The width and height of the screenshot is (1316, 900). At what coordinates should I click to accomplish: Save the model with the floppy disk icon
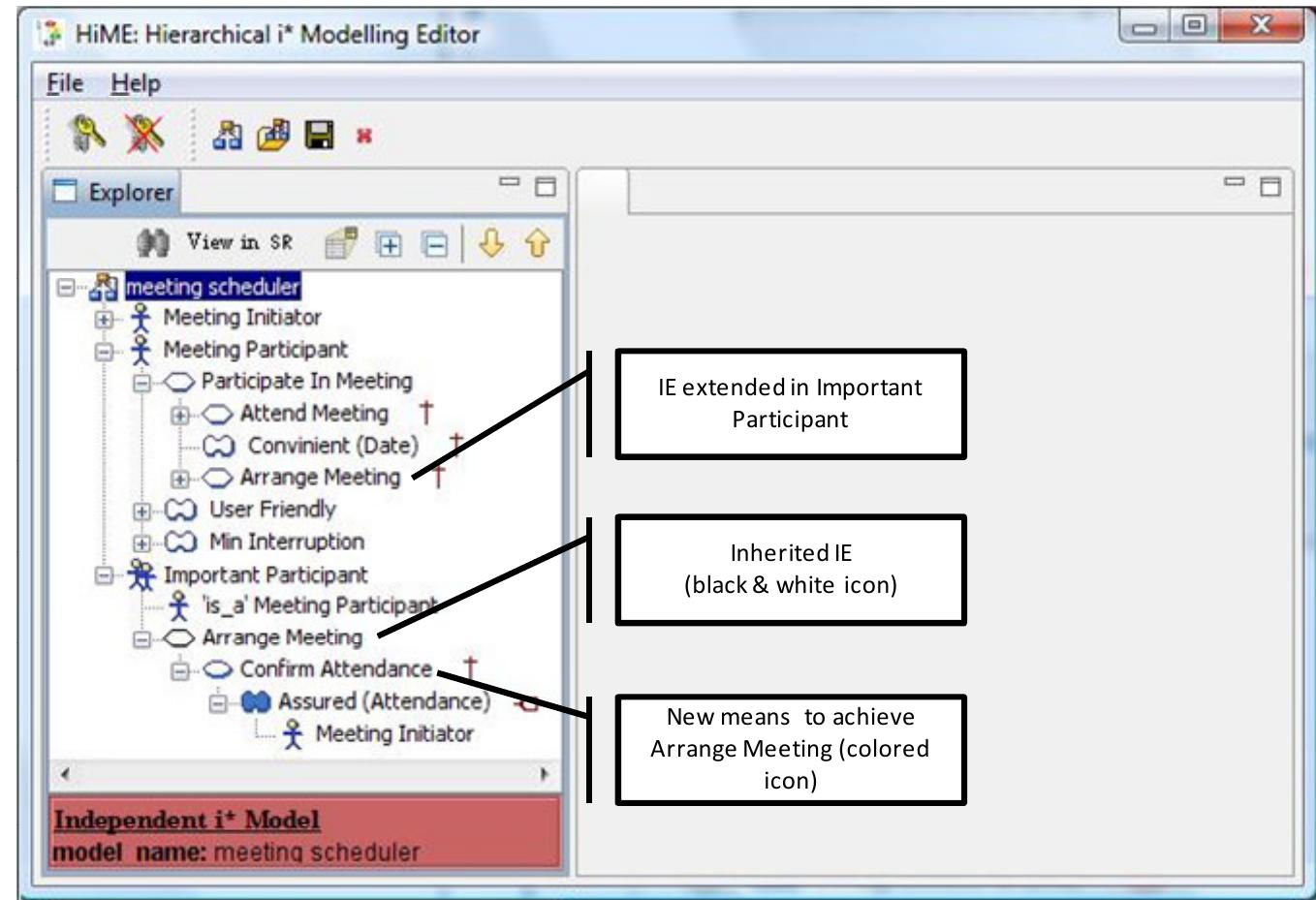(320, 135)
